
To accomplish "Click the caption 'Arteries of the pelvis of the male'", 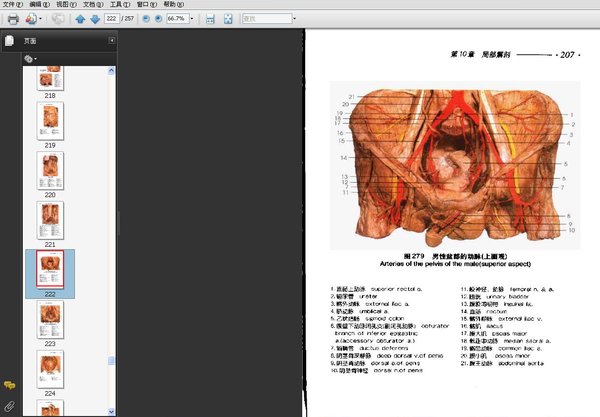I will click(x=455, y=264).
